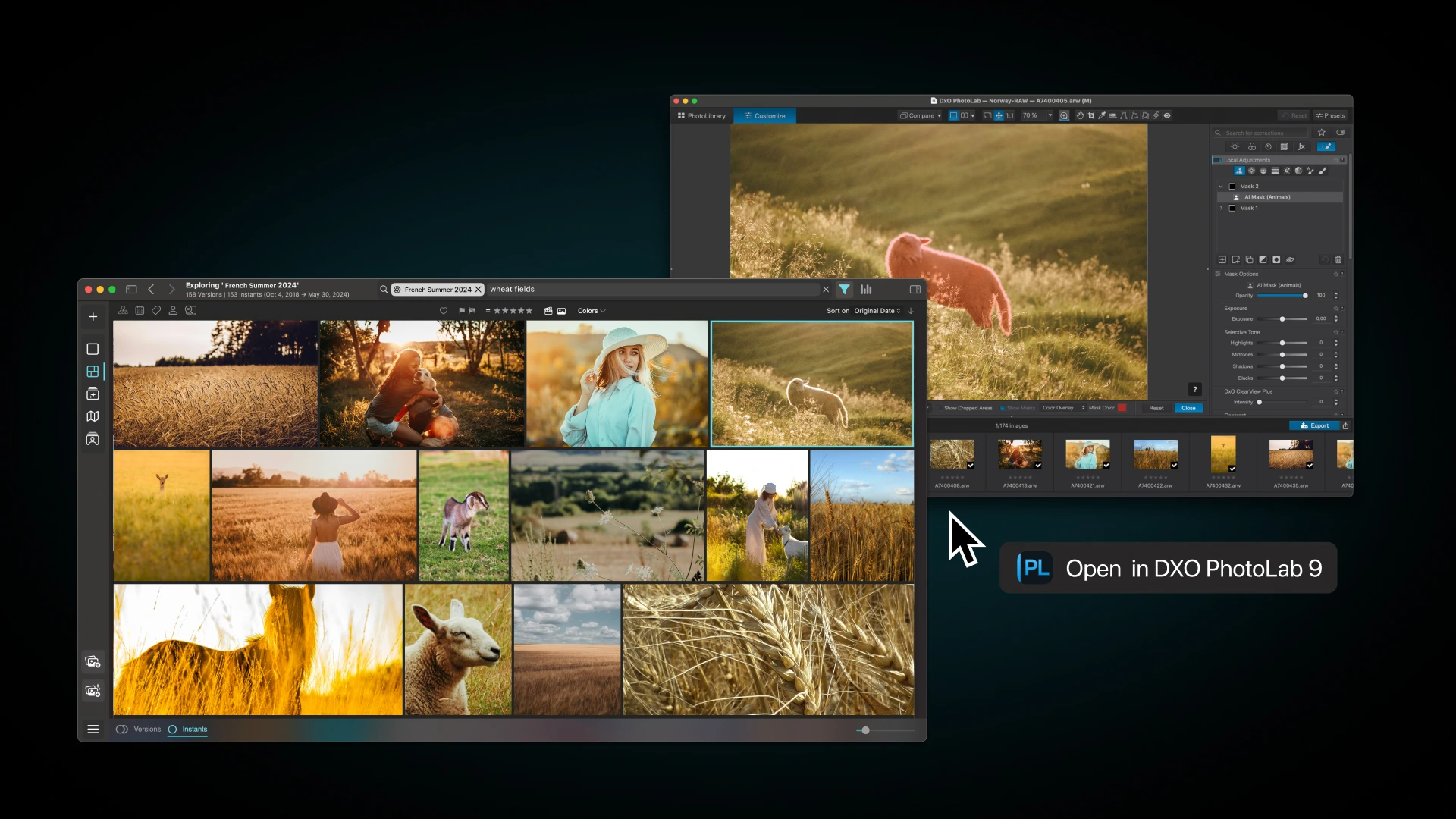Select the grid layout view icon

coord(93,372)
